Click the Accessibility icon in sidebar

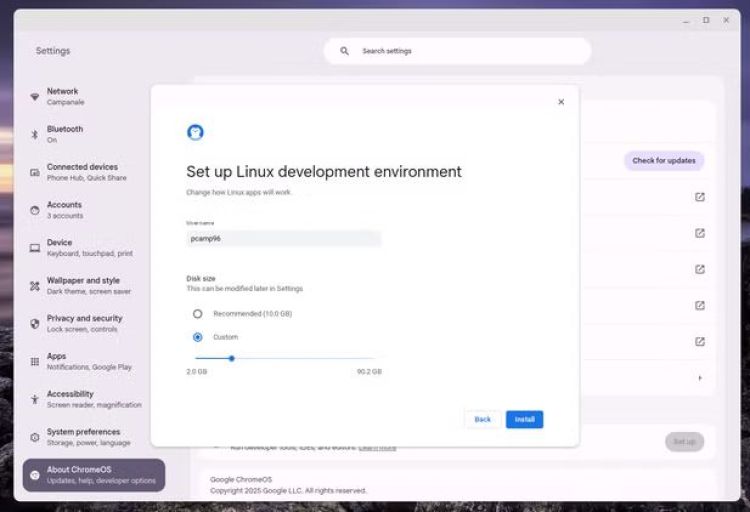pyautogui.click(x=35, y=399)
